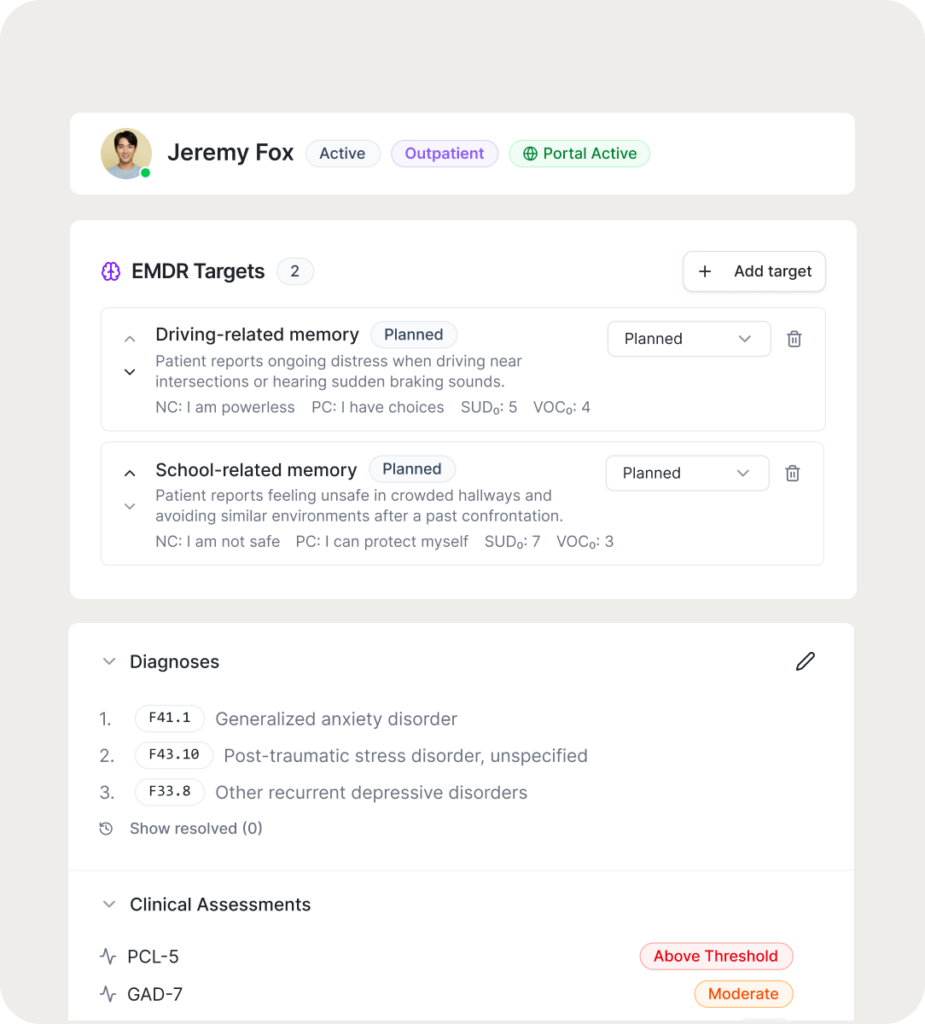Select the F43.10 diagnosis code chip

click(174, 755)
